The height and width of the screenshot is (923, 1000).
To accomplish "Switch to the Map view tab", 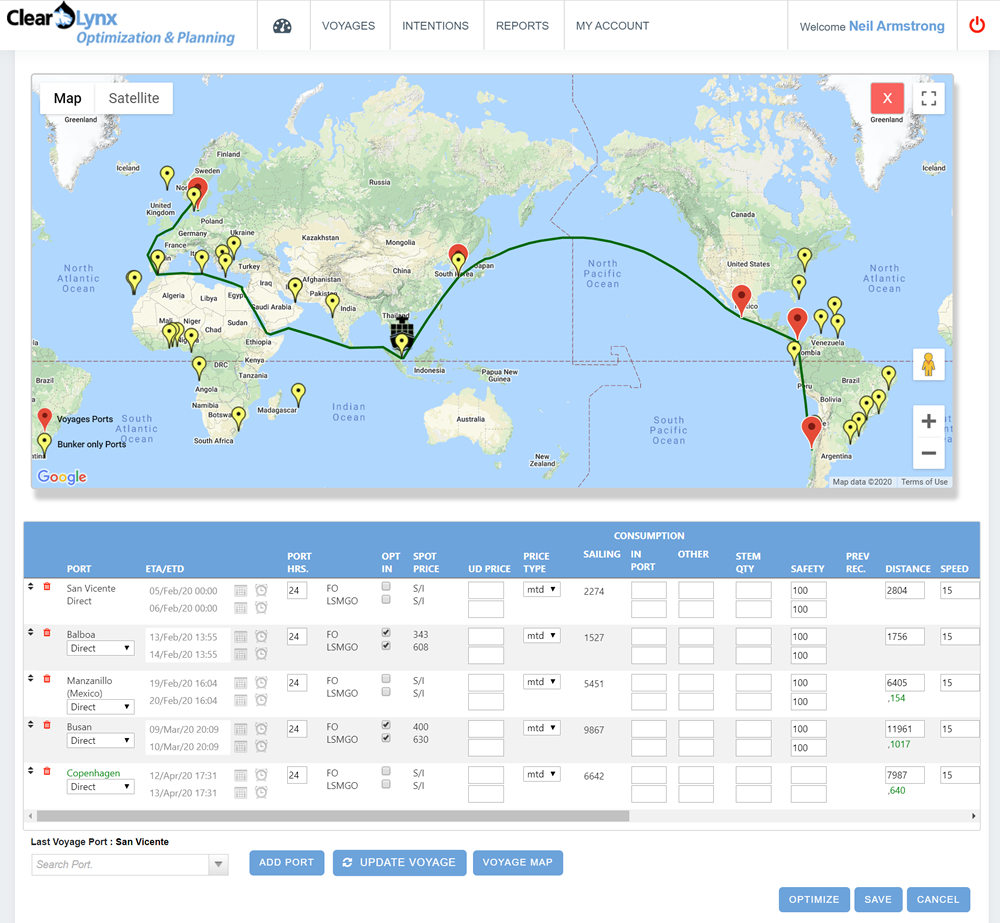I will point(68,98).
